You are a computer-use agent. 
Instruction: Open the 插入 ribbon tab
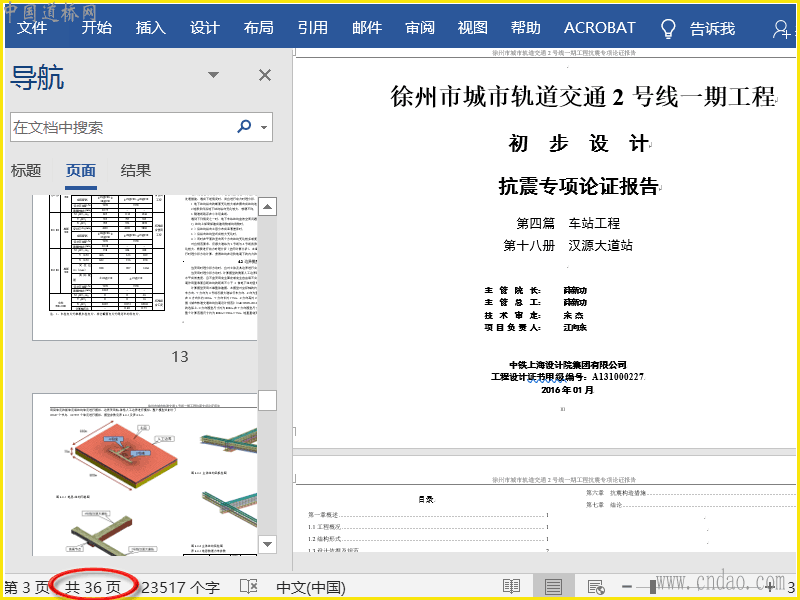(x=151, y=28)
